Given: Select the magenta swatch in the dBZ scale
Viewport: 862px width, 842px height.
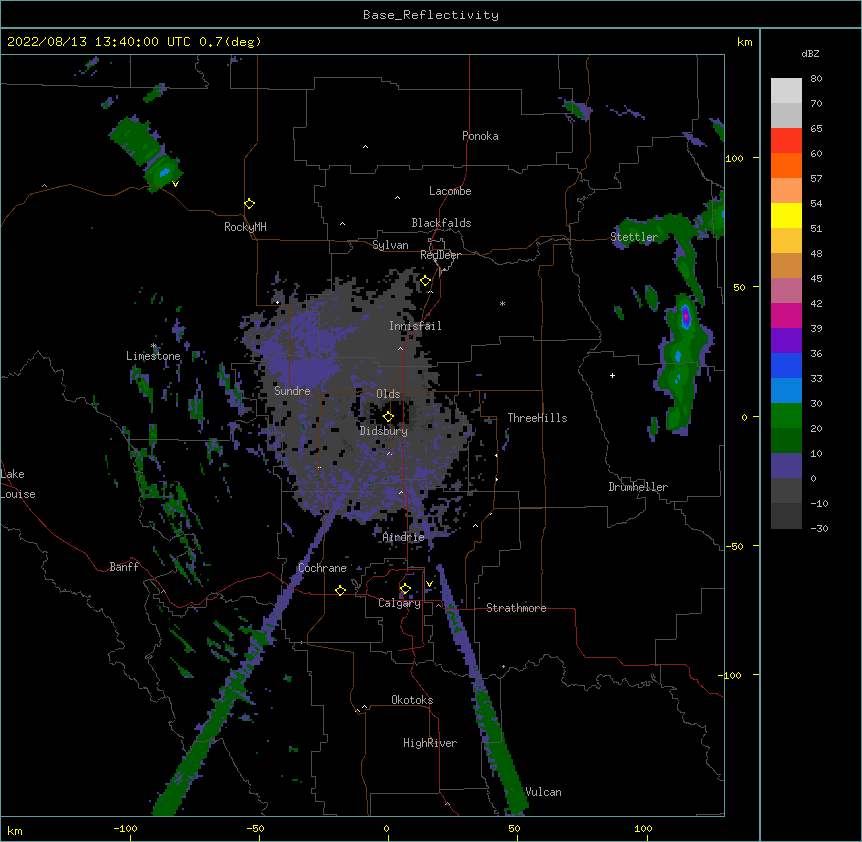Looking at the screenshot, I should click(786, 315).
